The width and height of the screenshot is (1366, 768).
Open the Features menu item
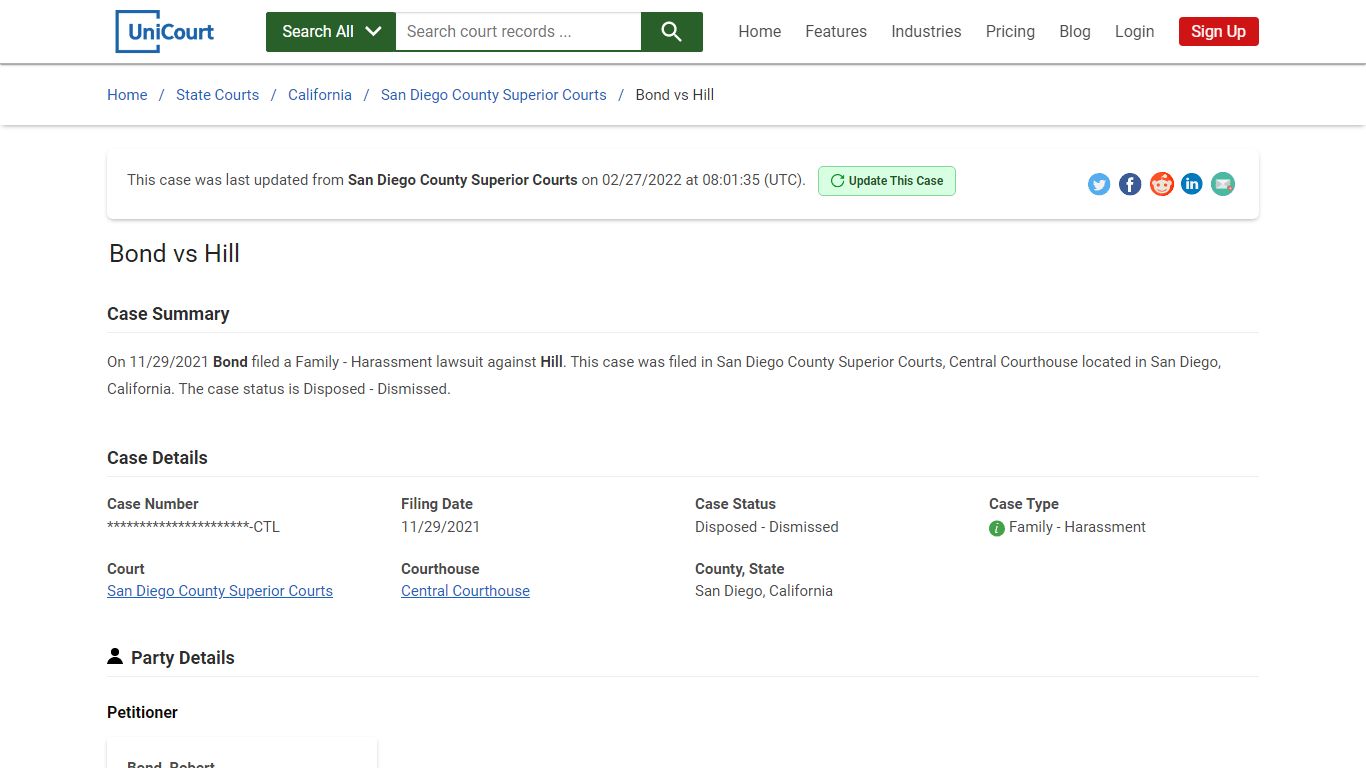click(836, 32)
